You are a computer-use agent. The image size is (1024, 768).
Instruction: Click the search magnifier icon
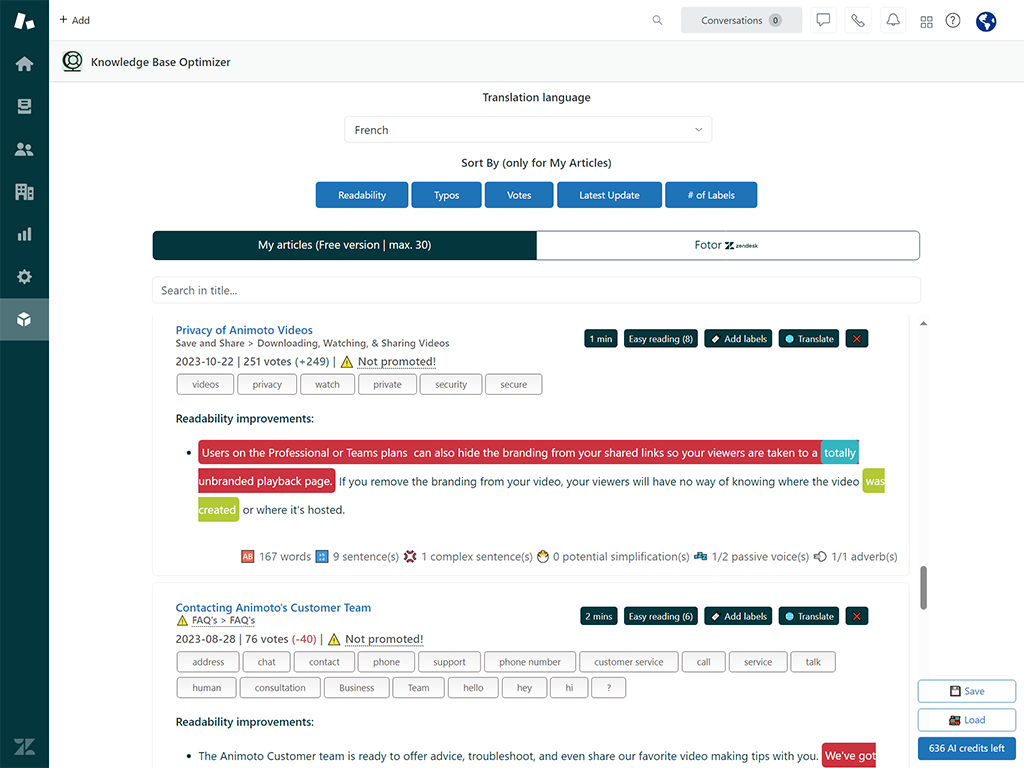(657, 20)
